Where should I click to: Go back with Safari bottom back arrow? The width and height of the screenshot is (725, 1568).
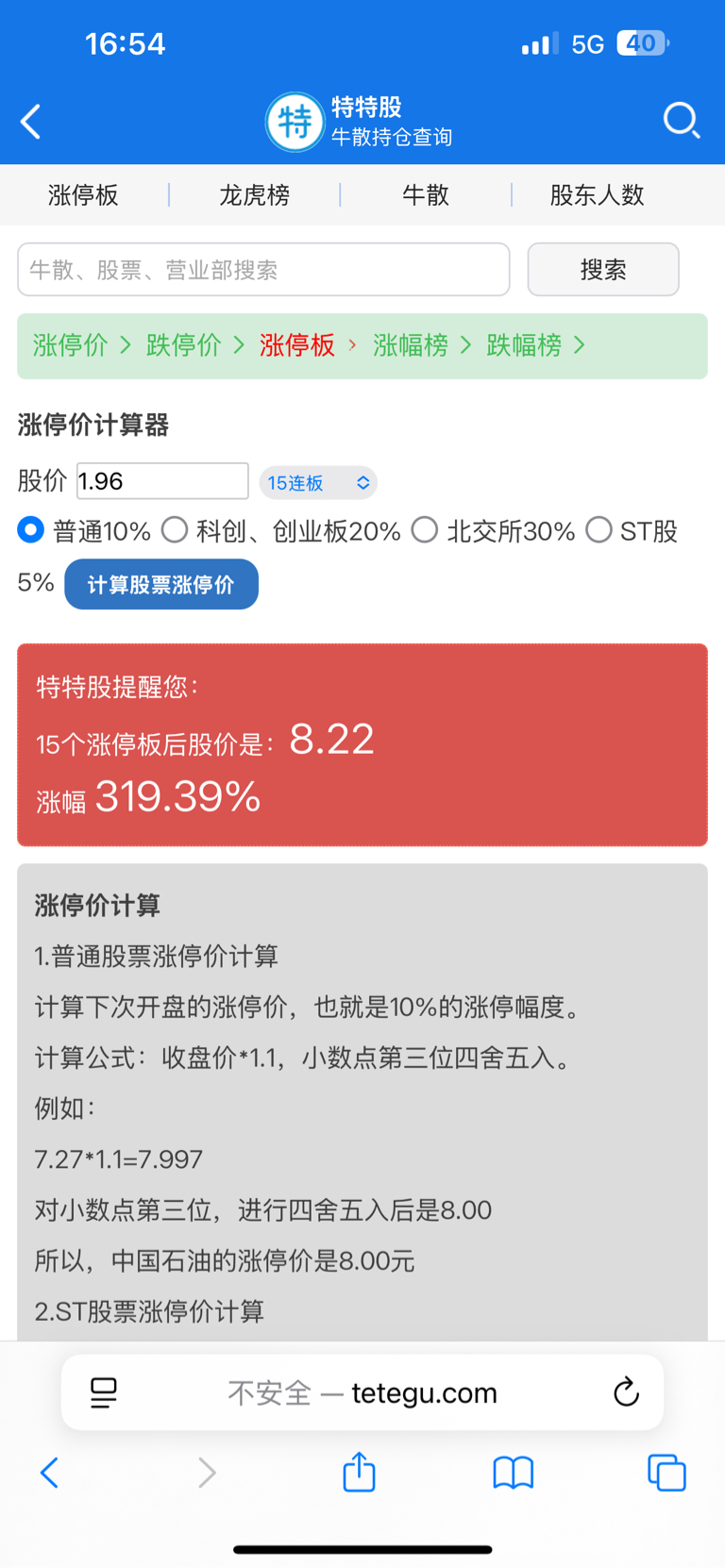pyautogui.click(x=49, y=1473)
